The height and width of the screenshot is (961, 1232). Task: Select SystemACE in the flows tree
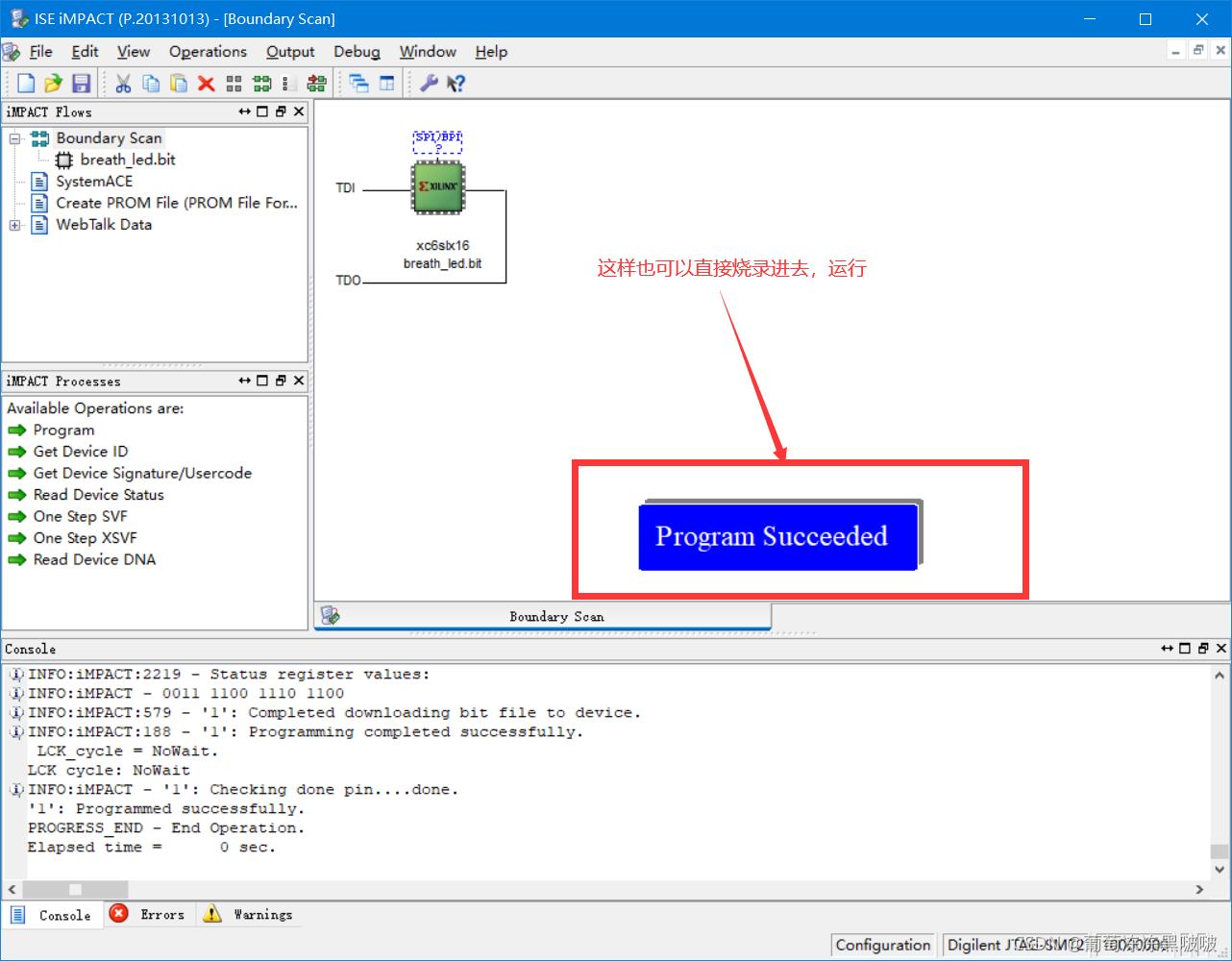[x=94, y=182]
